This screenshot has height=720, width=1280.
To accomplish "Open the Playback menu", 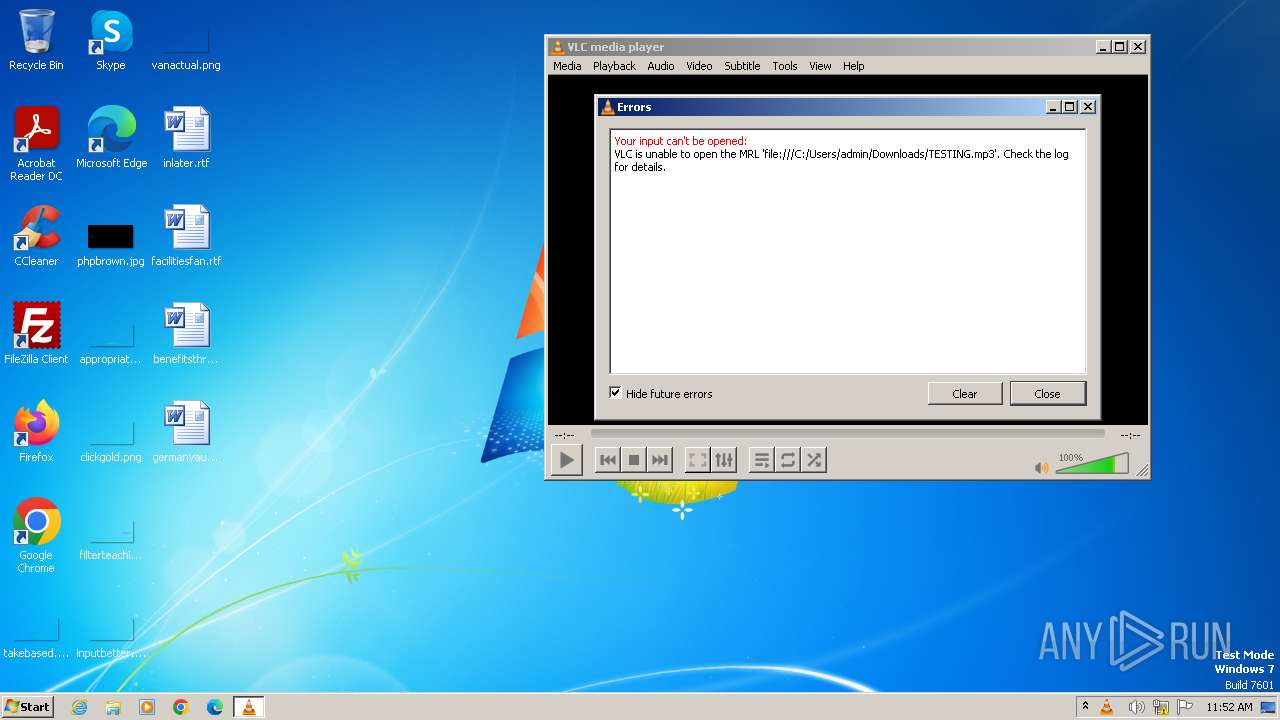I will pos(614,66).
